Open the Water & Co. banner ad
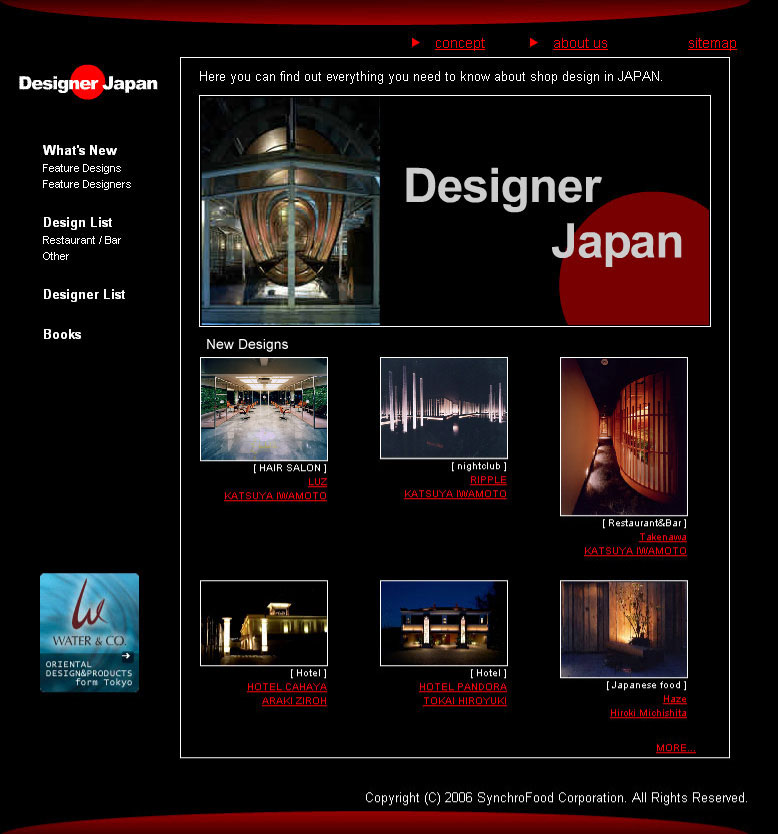 pyautogui.click(x=89, y=632)
